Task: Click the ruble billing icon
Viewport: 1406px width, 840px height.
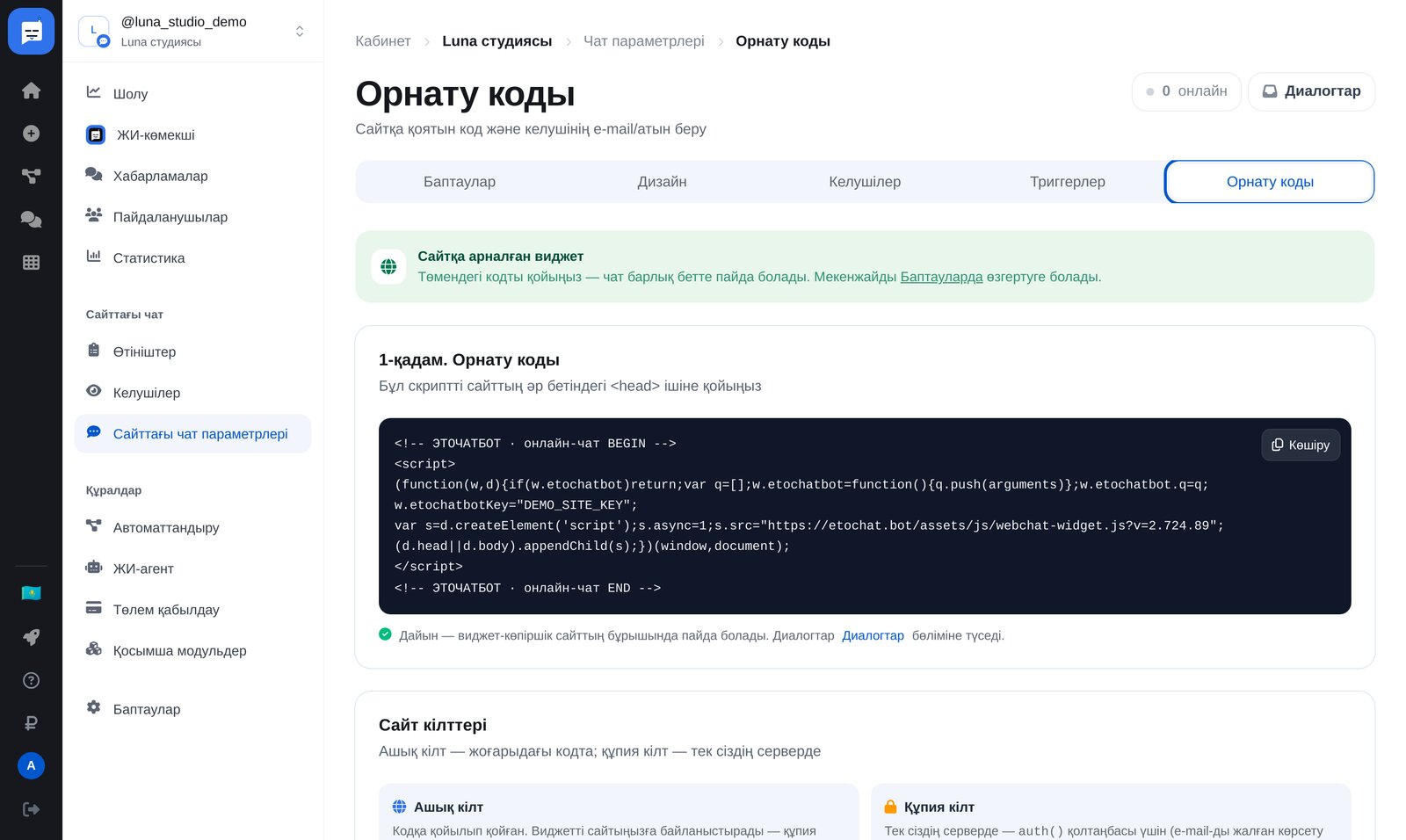Action: 31,723
